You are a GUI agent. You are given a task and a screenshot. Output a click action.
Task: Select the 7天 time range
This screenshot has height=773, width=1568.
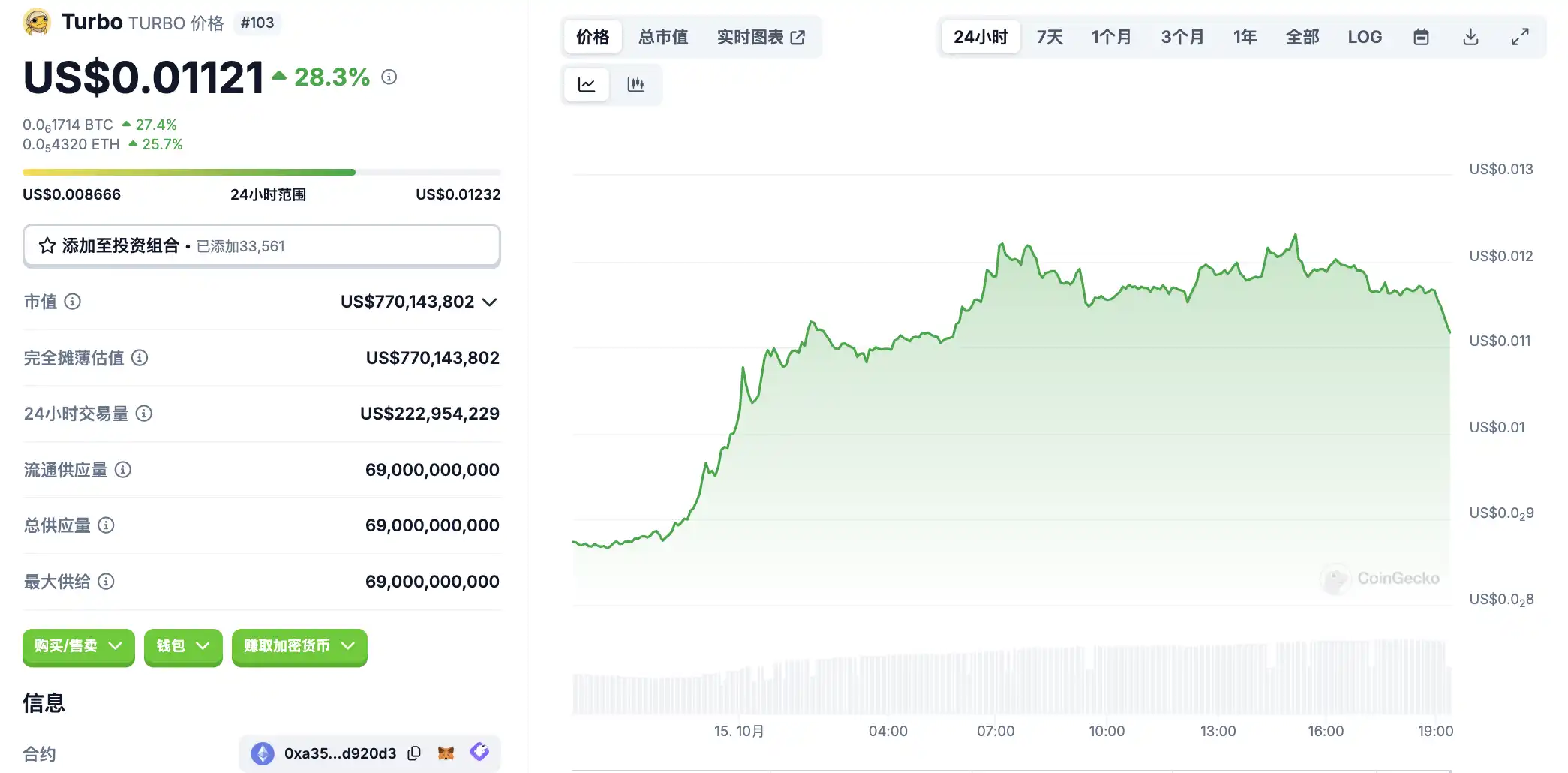(1050, 37)
